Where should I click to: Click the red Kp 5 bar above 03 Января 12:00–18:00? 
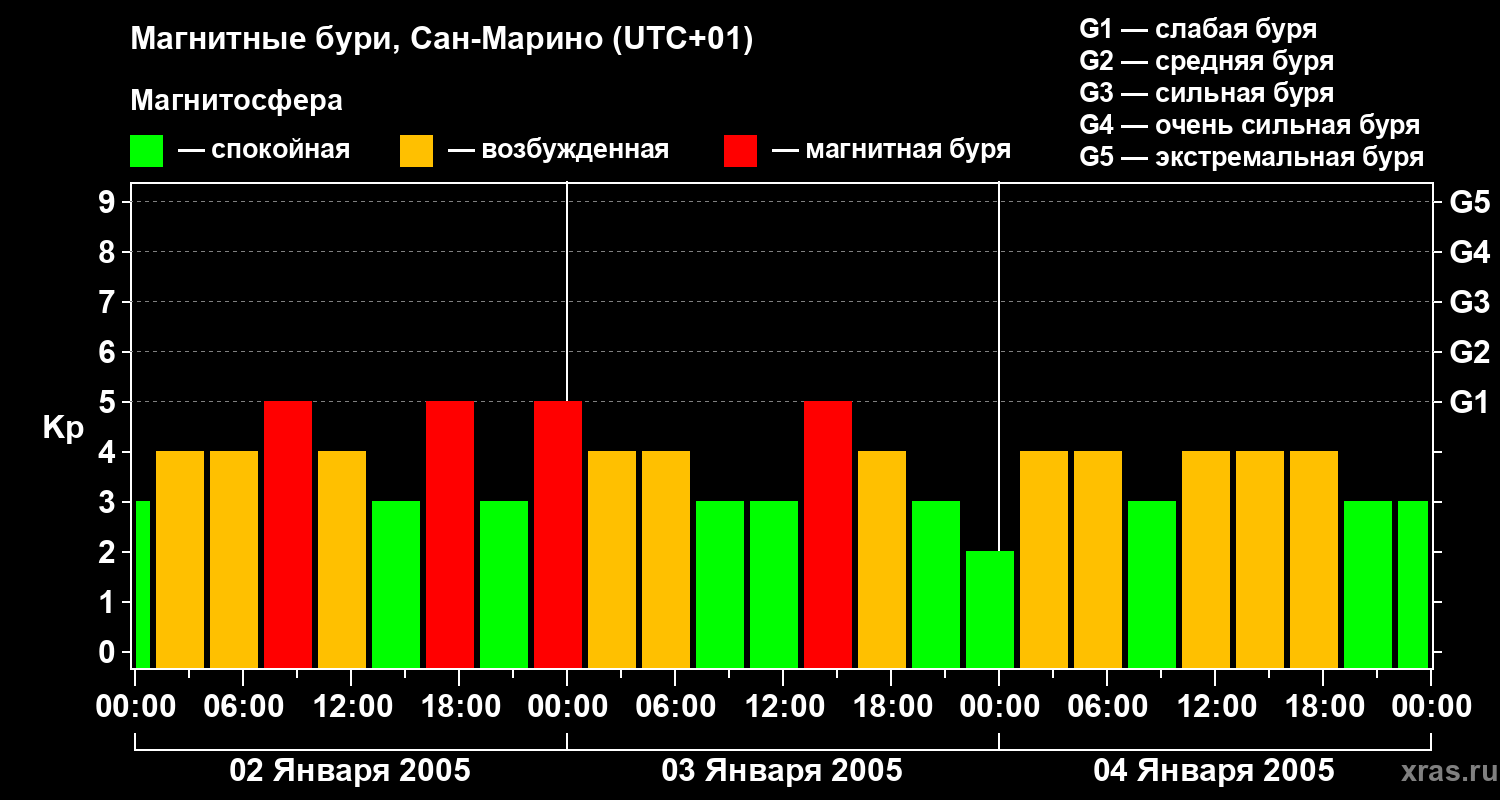point(828,534)
